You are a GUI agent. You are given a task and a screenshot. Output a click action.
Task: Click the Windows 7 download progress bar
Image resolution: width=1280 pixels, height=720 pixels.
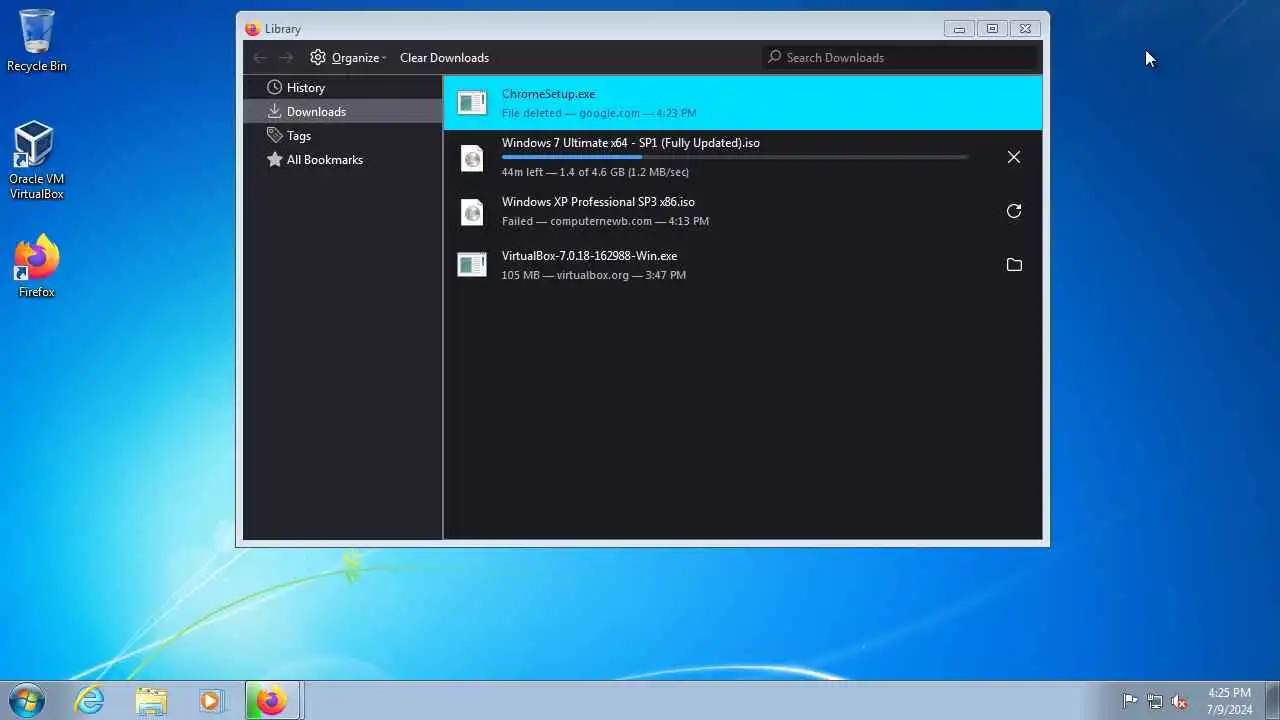(735, 157)
